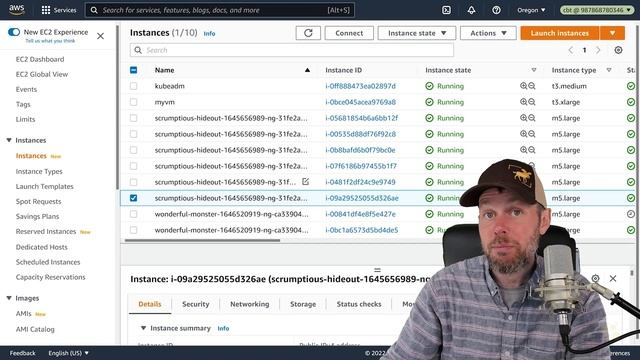The height and width of the screenshot is (360, 640).
Task: Toggle New EC2 Experience switch
Action: tap(13, 32)
